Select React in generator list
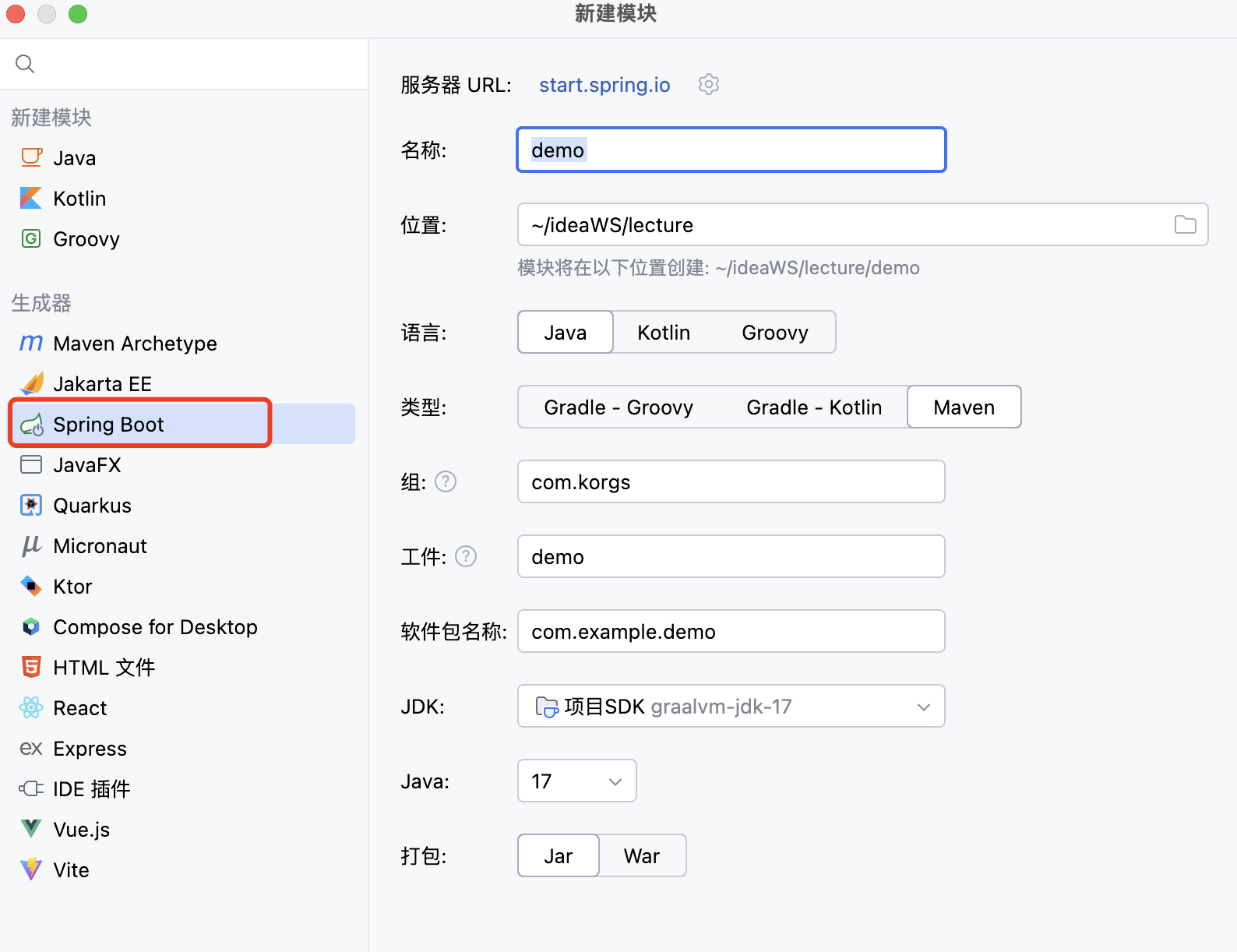1237x952 pixels. [184, 707]
